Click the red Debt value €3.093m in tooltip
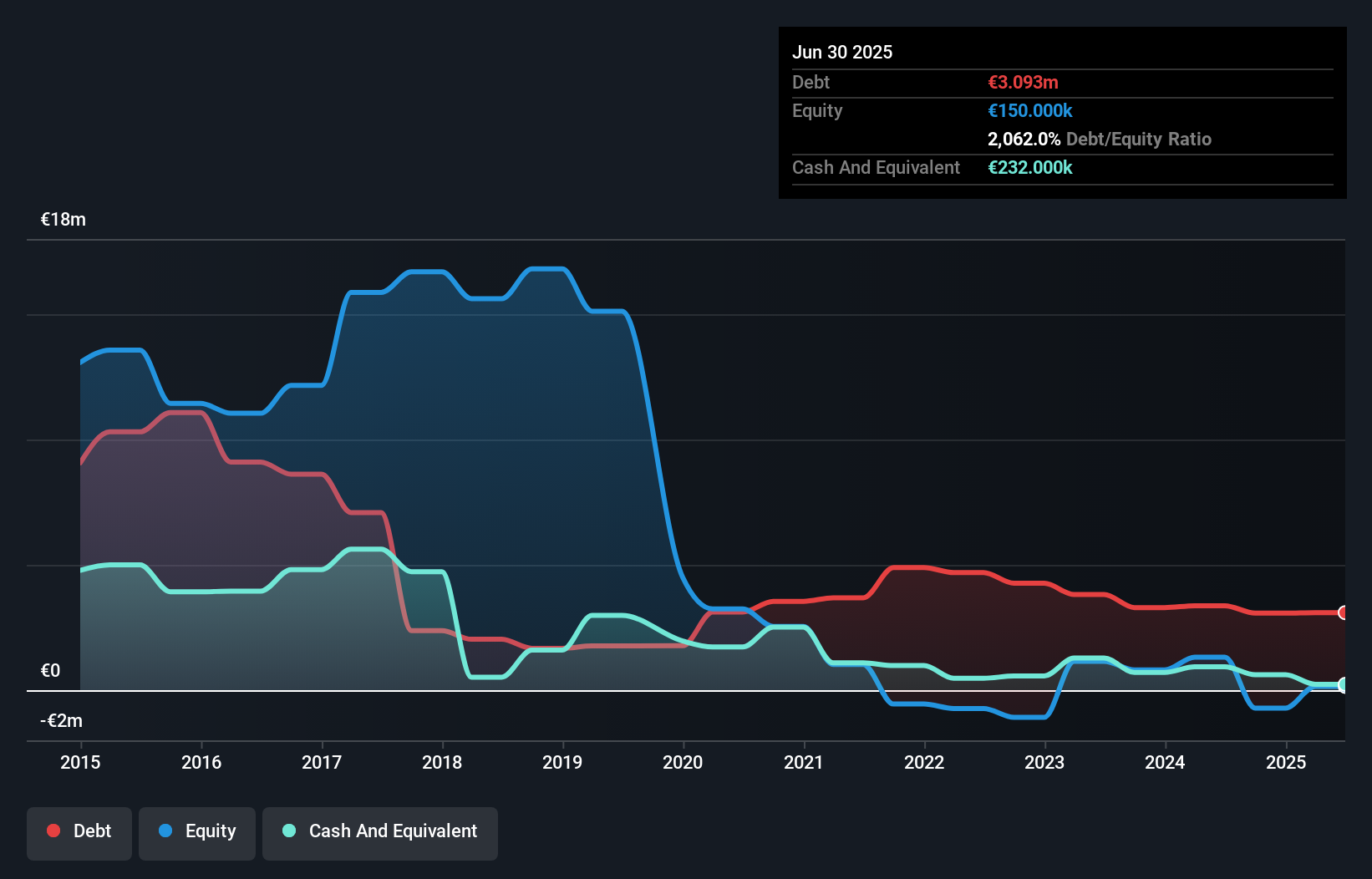1372x879 pixels. [x=1023, y=82]
